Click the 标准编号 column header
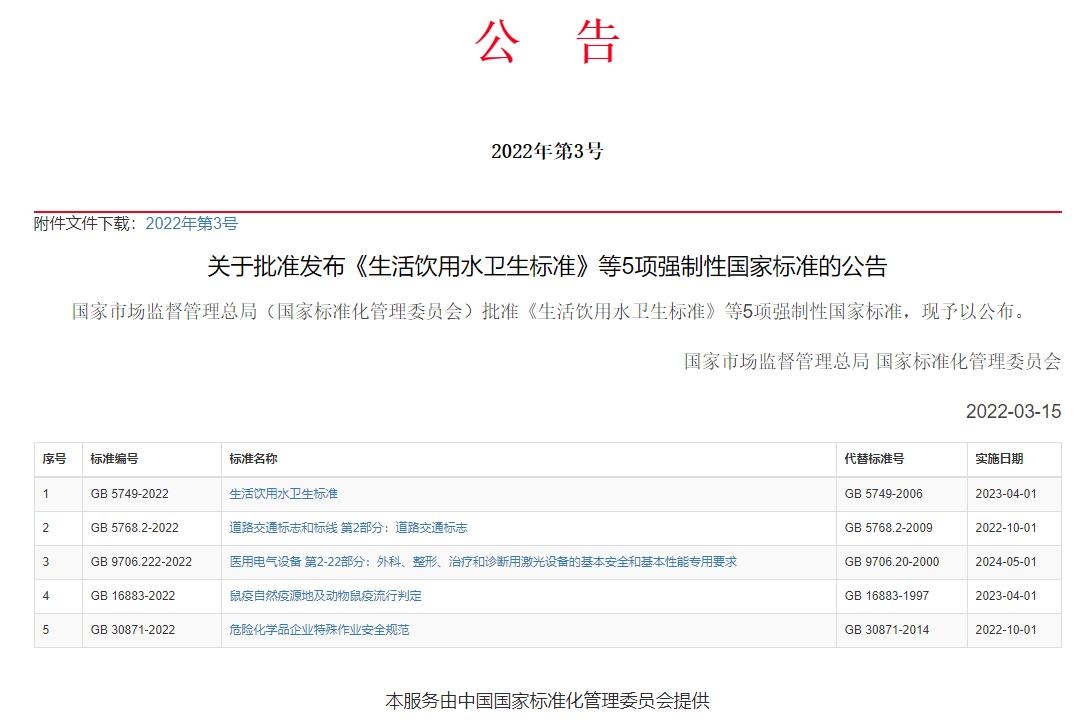The image size is (1083, 728). tap(114, 459)
